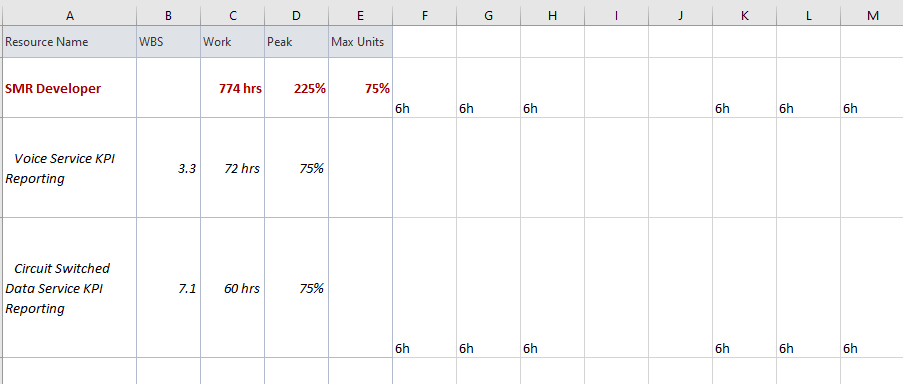Select the 72 hrs work cell
The image size is (903, 384).
coord(233,168)
